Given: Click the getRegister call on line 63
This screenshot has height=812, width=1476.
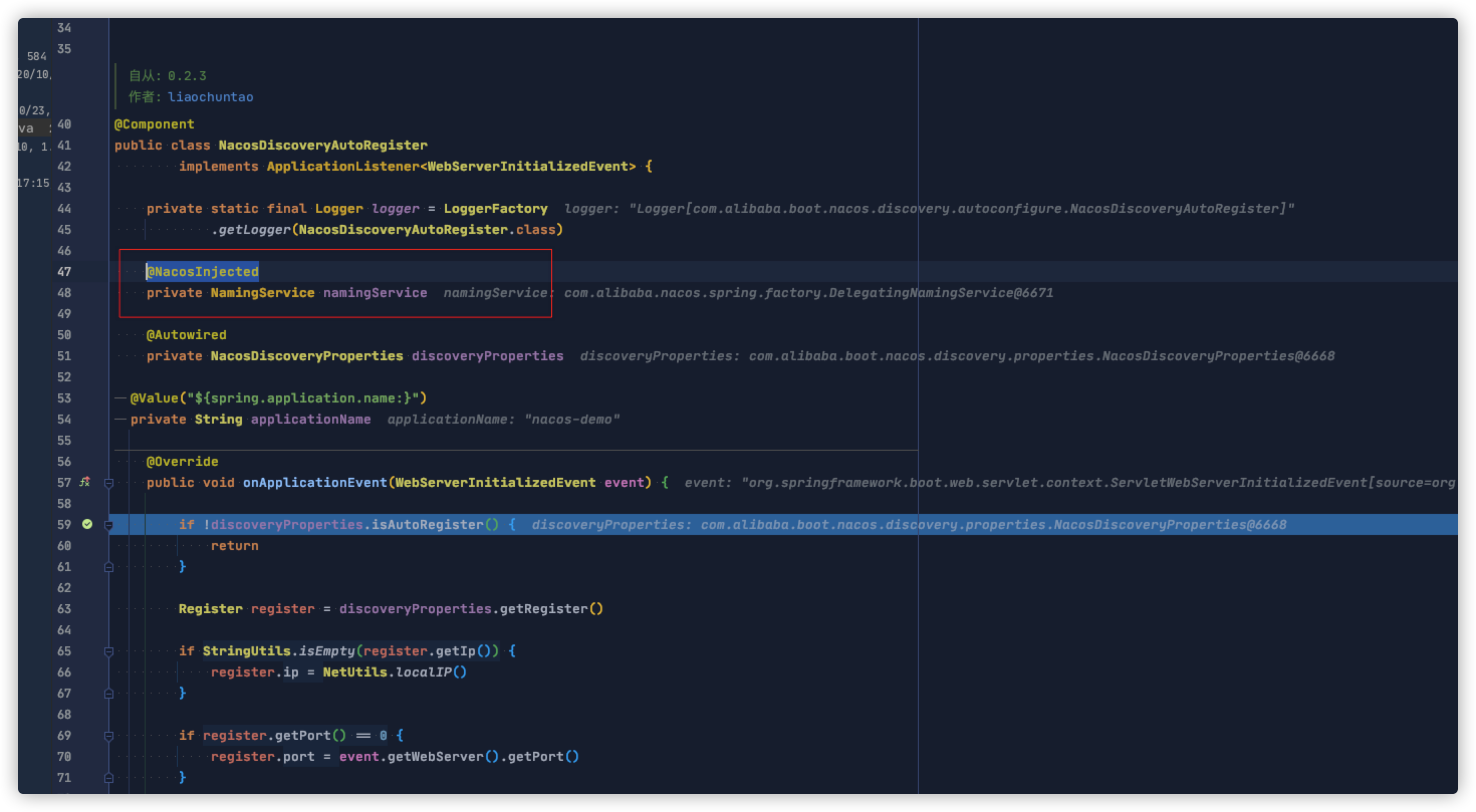Looking at the screenshot, I should point(544,609).
